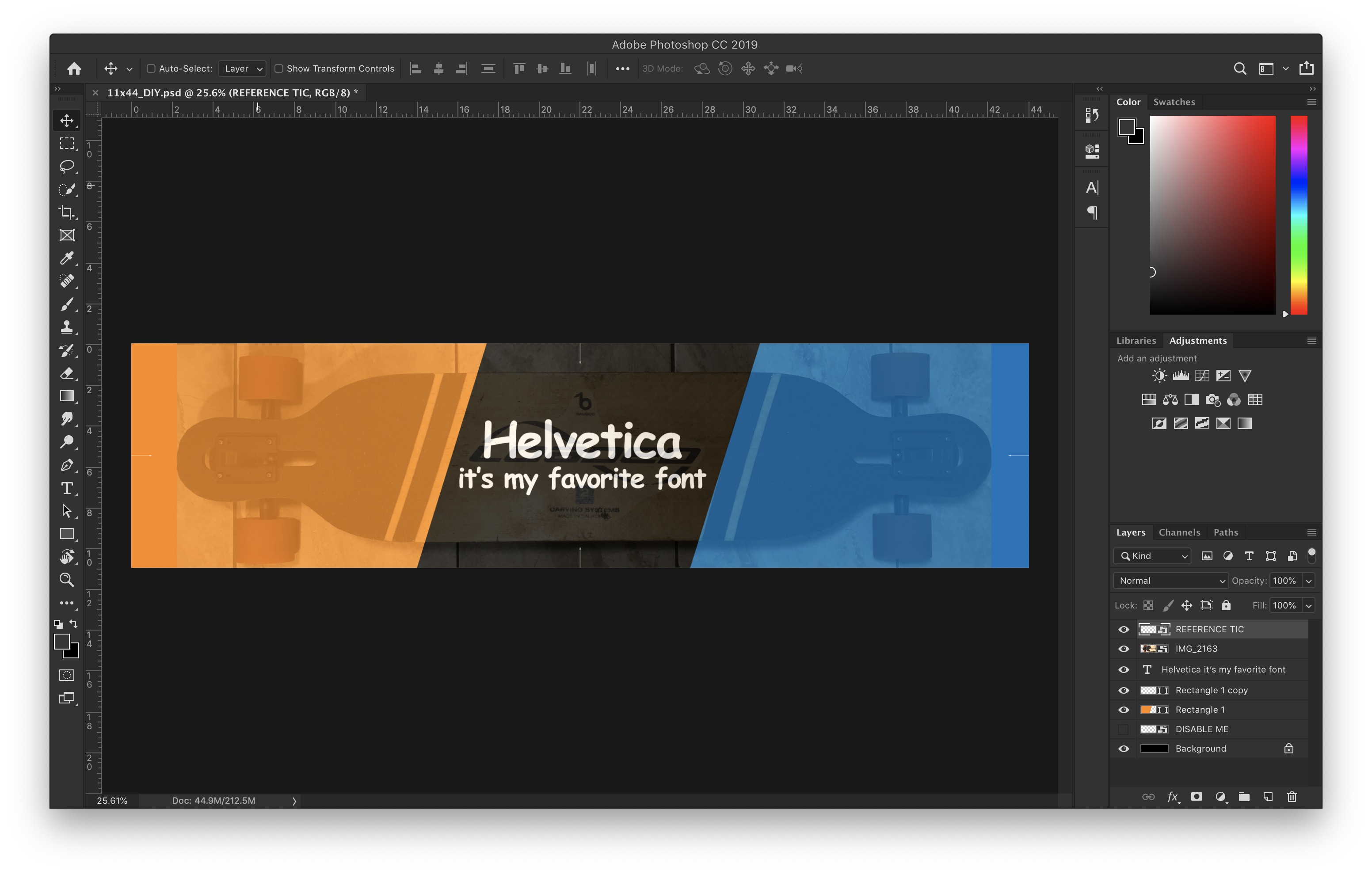This screenshot has width=1372, height=874.
Task: Select the Frame tool
Action: pos(67,236)
